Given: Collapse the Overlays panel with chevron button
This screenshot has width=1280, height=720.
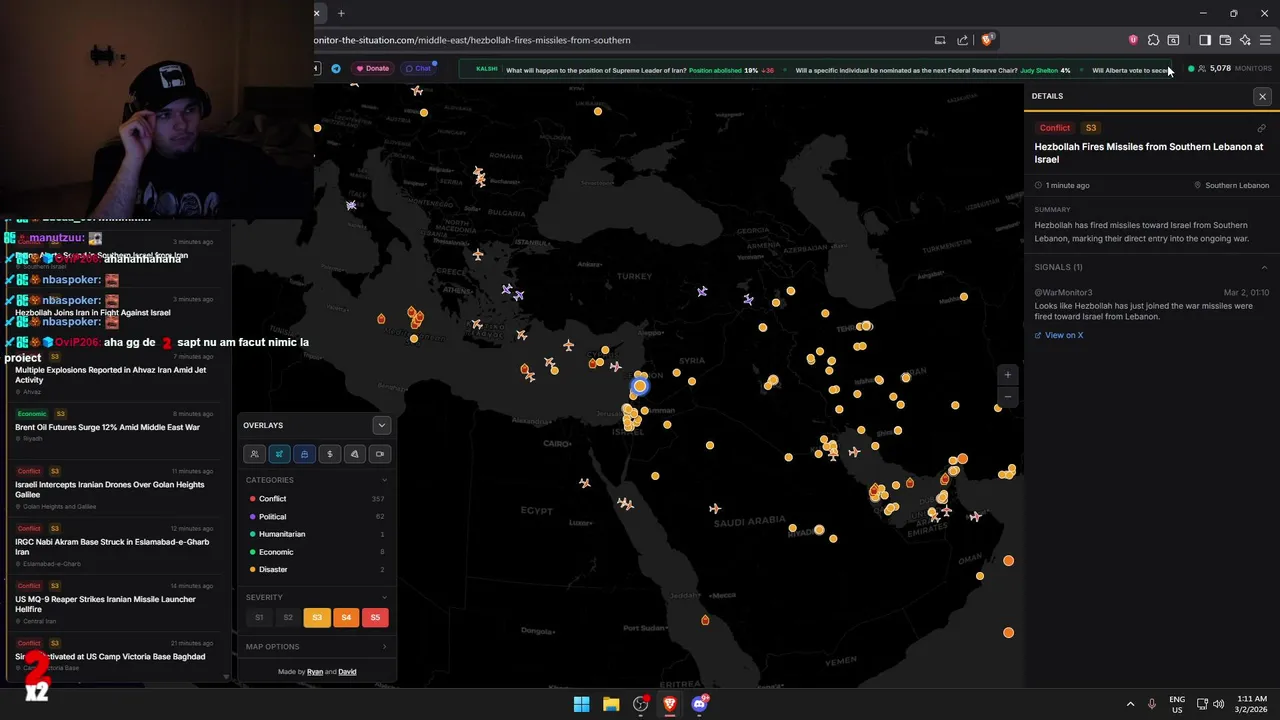Looking at the screenshot, I should 381,425.
